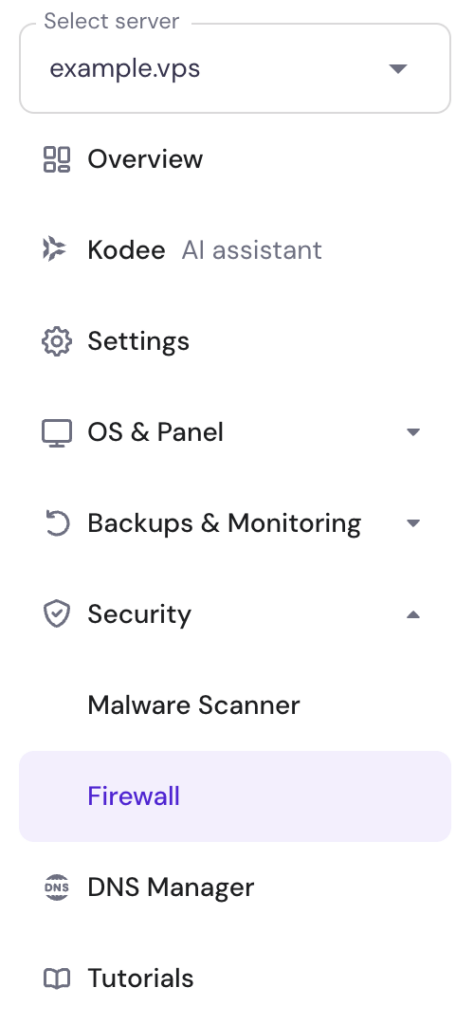Open the Kodee label
Viewport: 474px width, 1024px height.
126,250
